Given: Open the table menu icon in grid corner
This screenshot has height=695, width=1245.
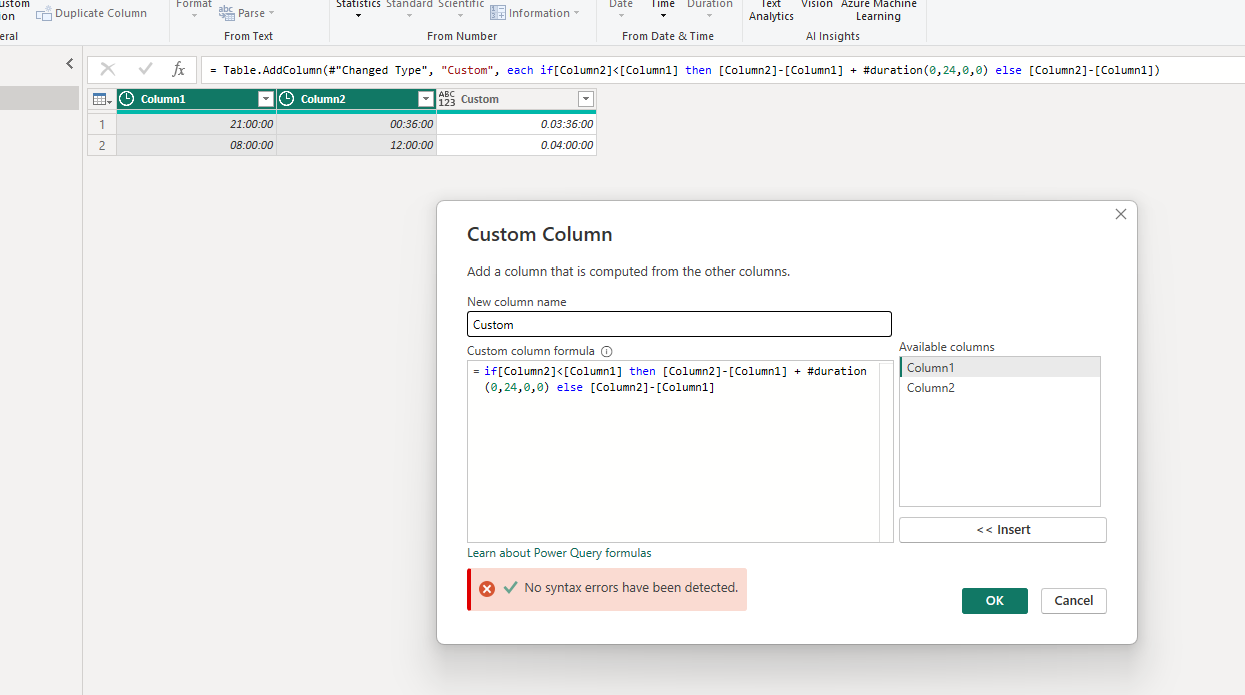Looking at the screenshot, I should click(102, 99).
